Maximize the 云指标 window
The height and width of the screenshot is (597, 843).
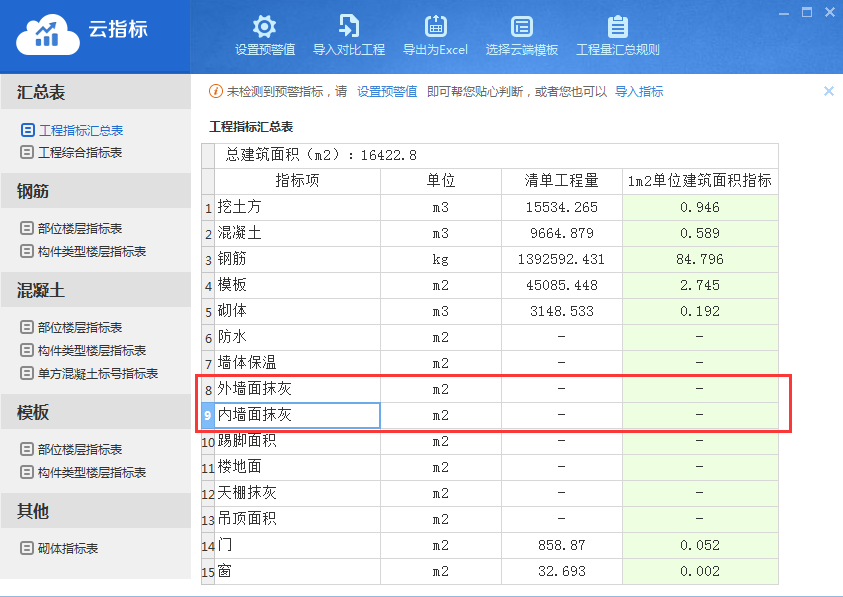click(x=807, y=12)
